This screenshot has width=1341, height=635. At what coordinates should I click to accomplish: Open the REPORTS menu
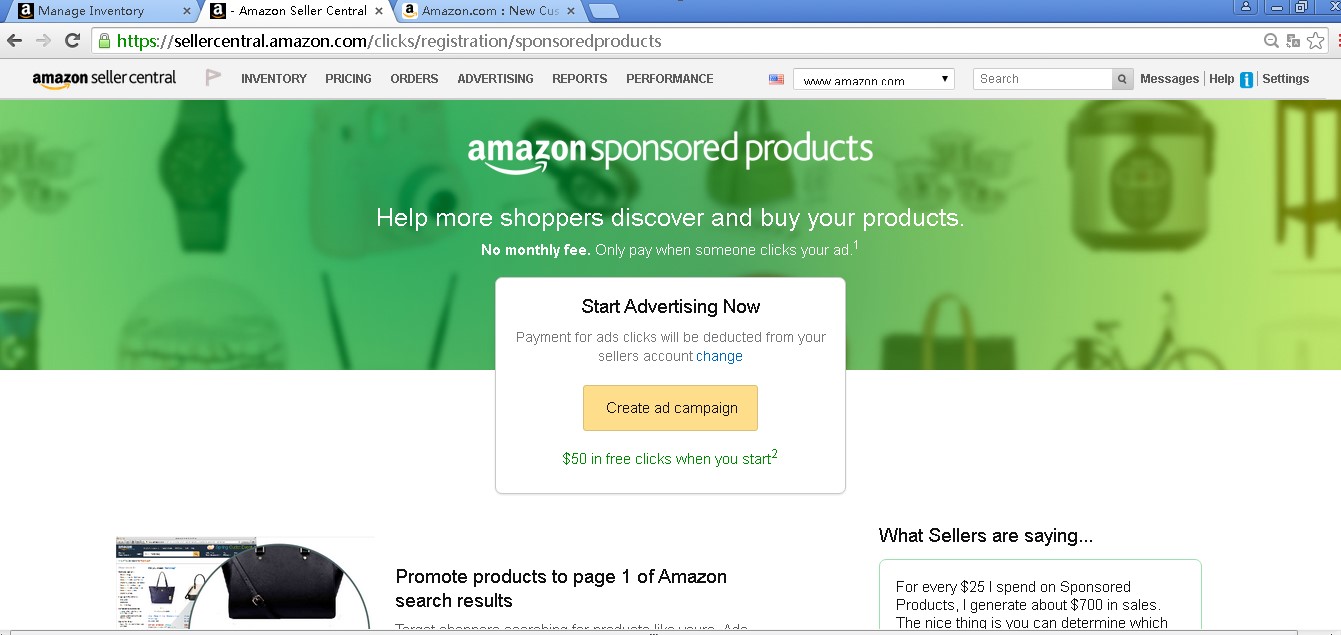click(580, 79)
